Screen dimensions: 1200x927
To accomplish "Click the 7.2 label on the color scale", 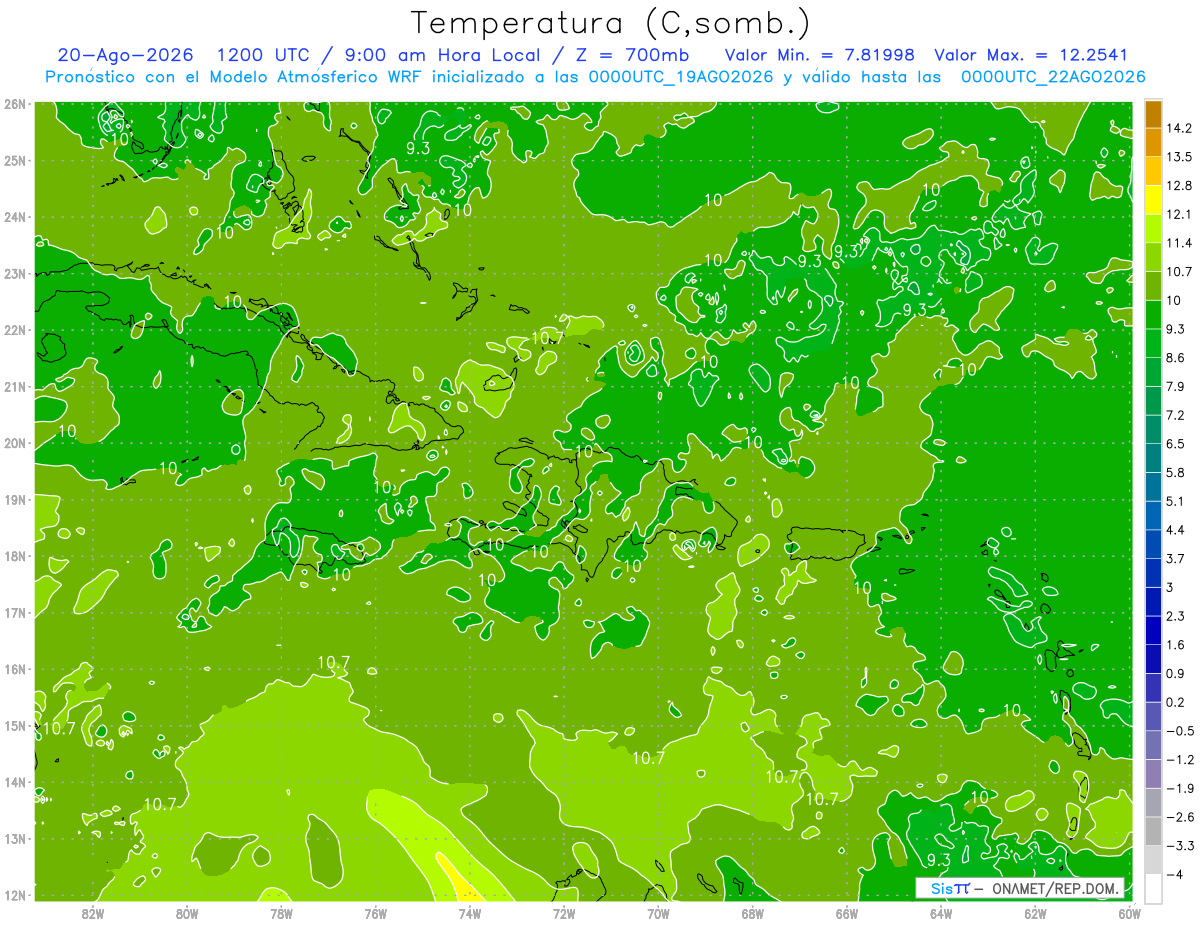I will coord(1177,415).
